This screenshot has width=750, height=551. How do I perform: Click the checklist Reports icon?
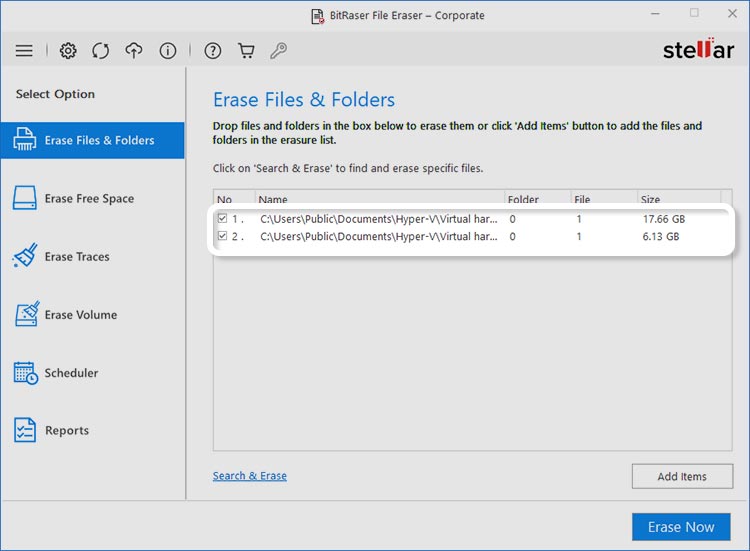click(x=25, y=430)
